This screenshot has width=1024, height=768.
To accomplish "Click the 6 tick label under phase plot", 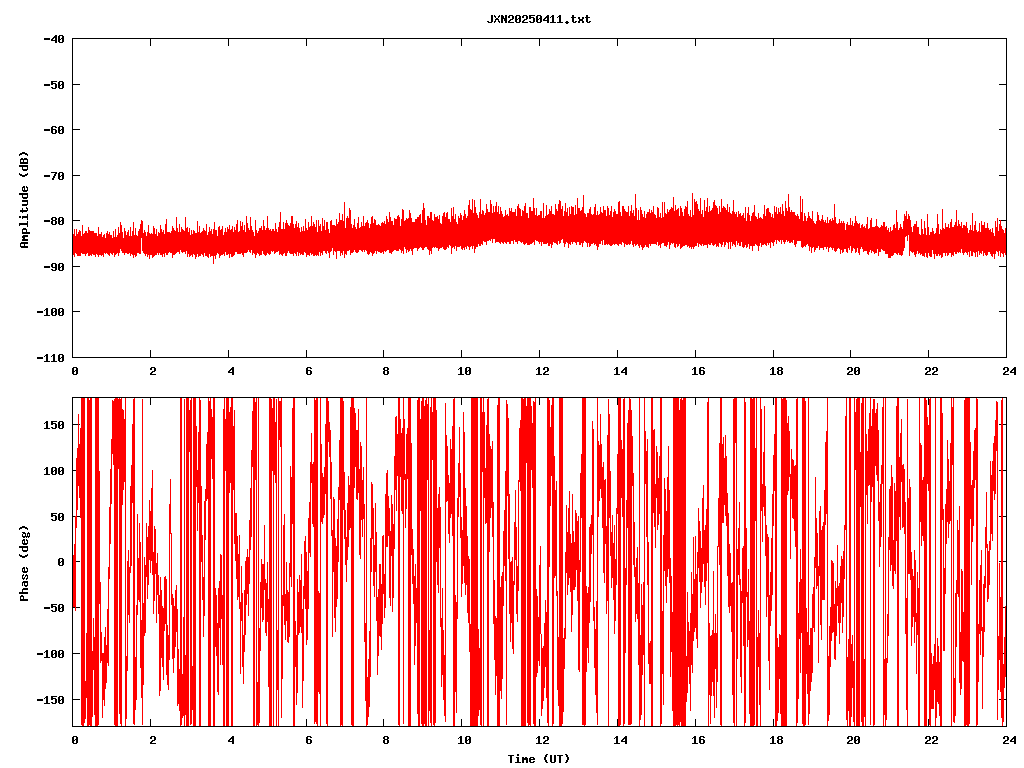I will [309, 741].
